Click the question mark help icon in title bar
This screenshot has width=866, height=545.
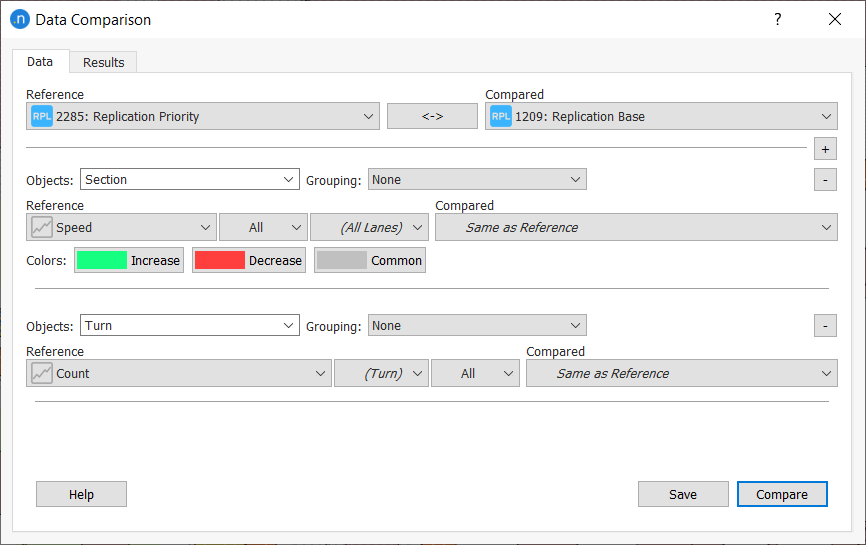pos(778,19)
